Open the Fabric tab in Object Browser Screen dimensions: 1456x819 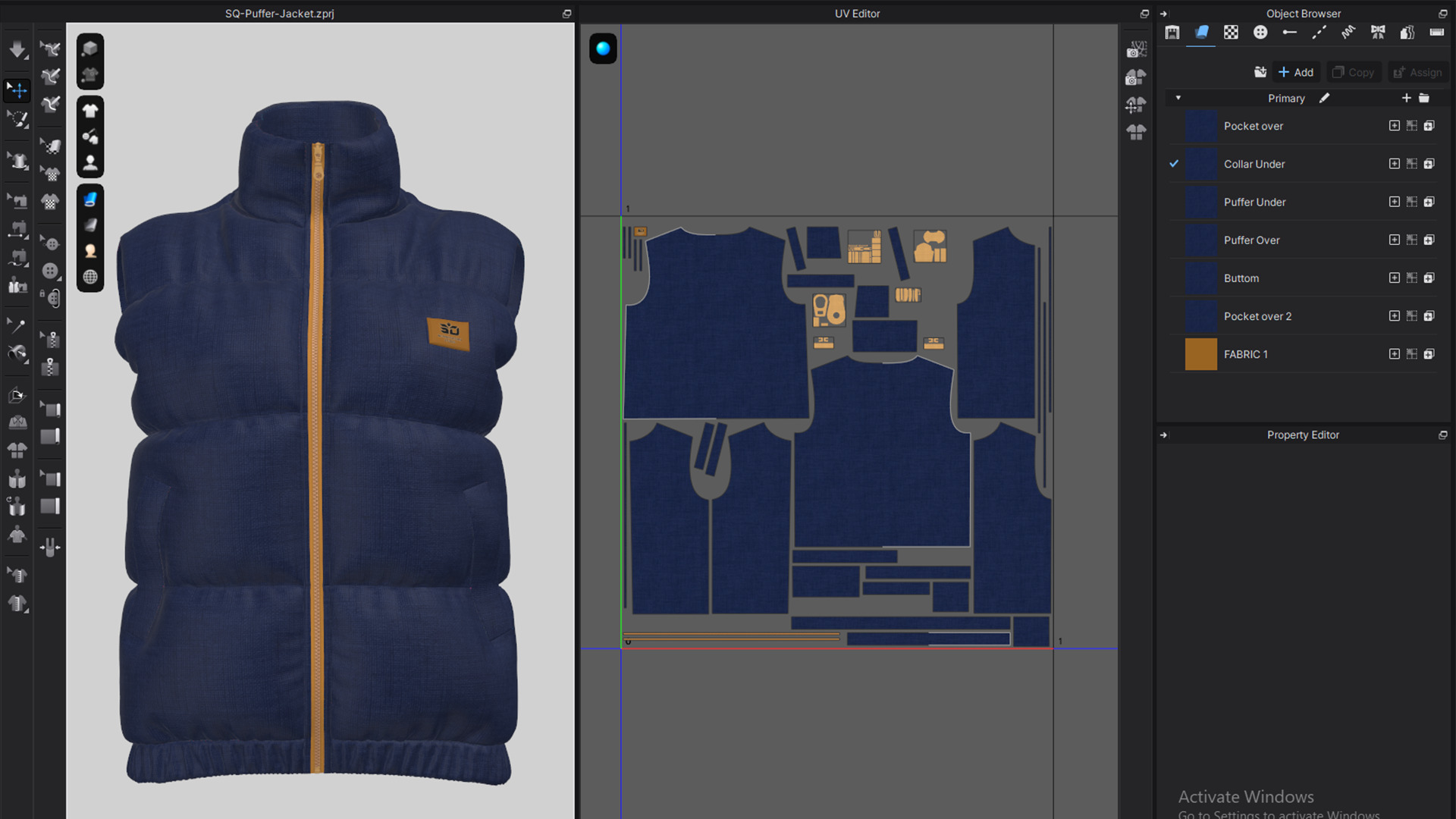pos(1201,32)
